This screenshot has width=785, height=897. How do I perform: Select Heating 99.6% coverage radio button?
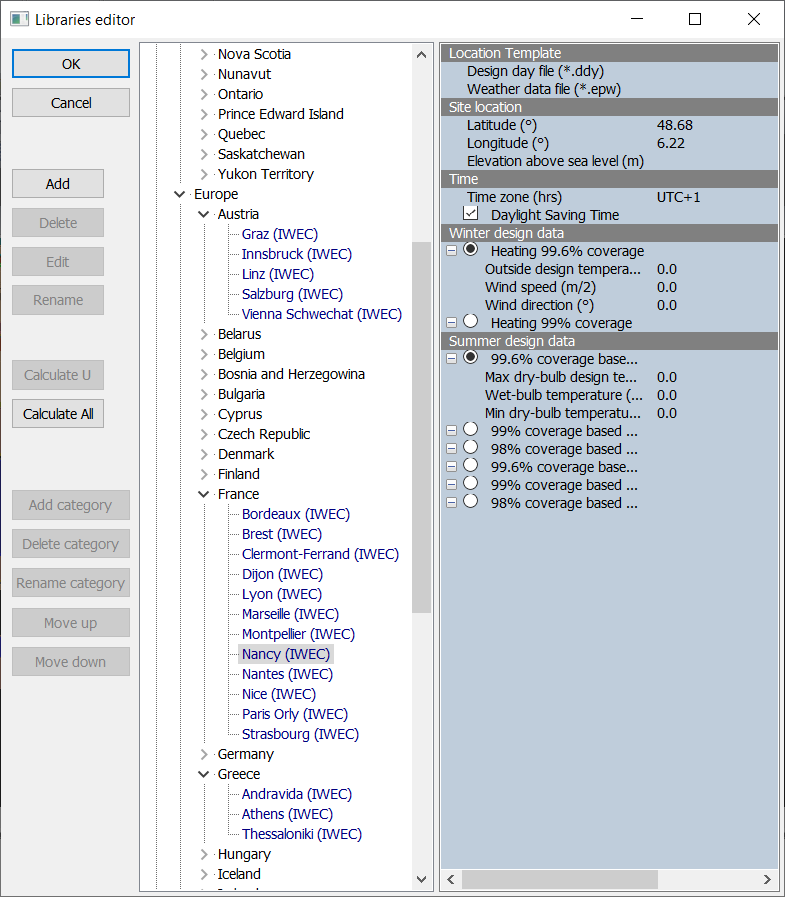[x=471, y=250]
